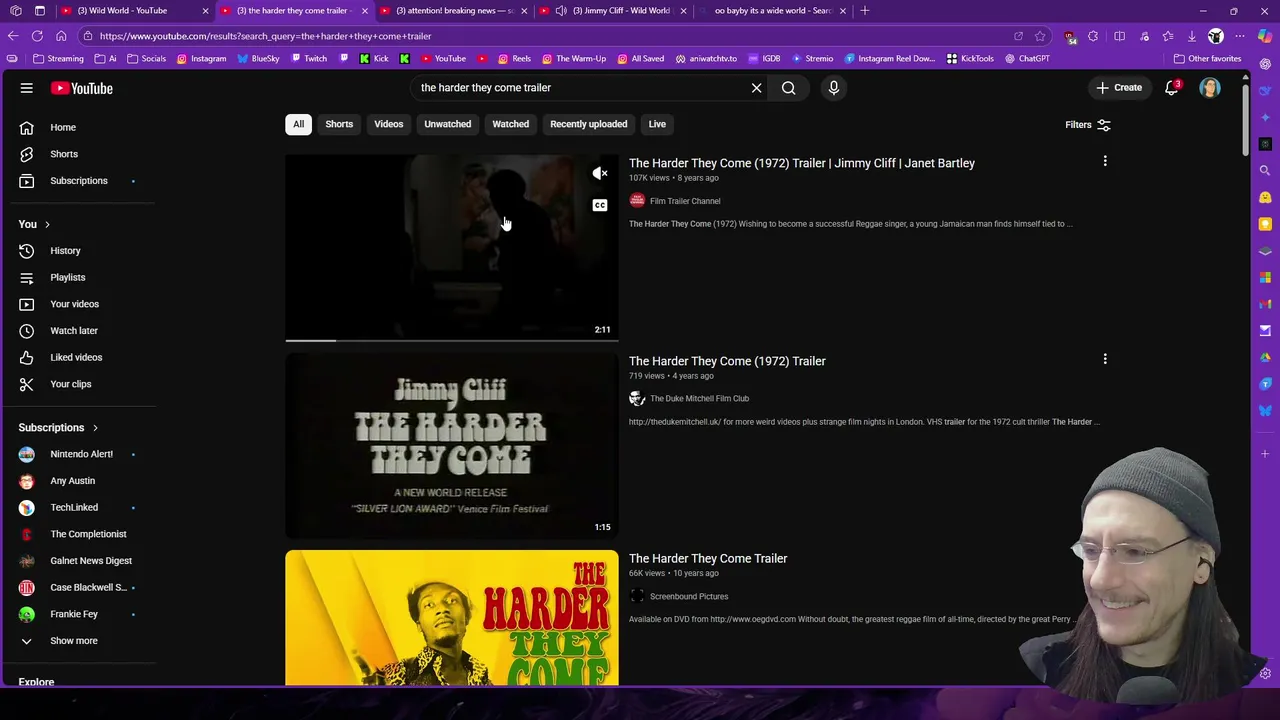This screenshot has width=1280, height=720.
Task: Open the yellow Harder They Come thumbnail
Action: coord(452,618)
